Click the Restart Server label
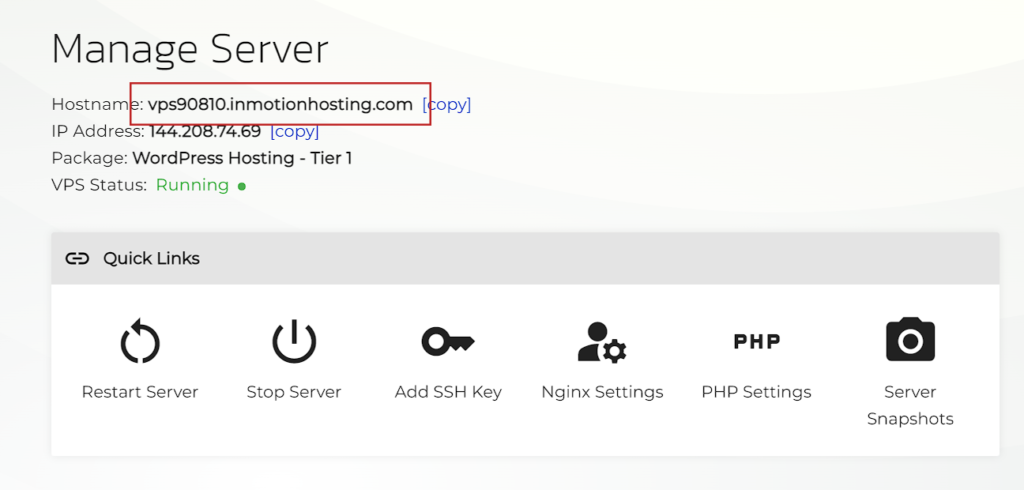 point(140,392)
